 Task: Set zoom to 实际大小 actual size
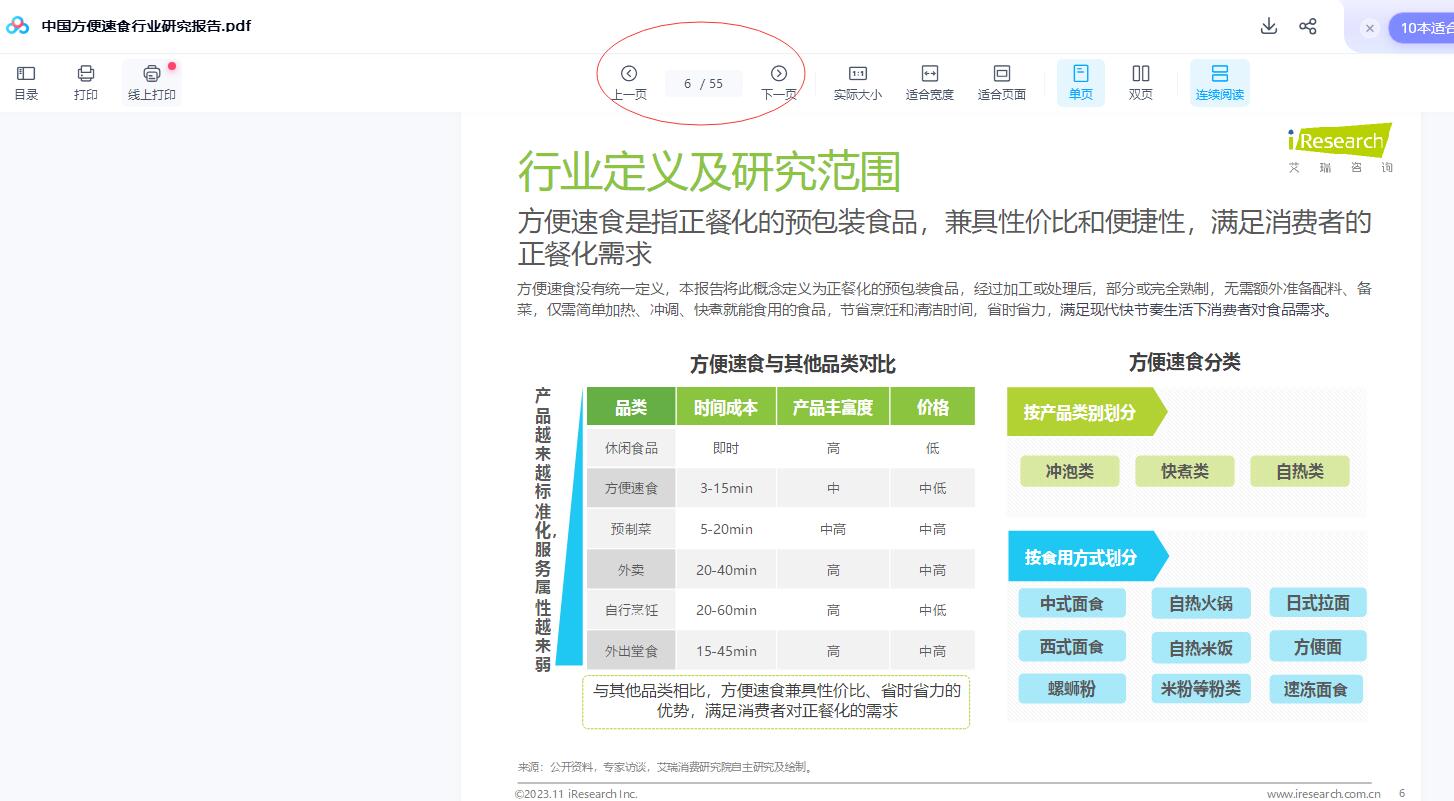tap(857, 83)
